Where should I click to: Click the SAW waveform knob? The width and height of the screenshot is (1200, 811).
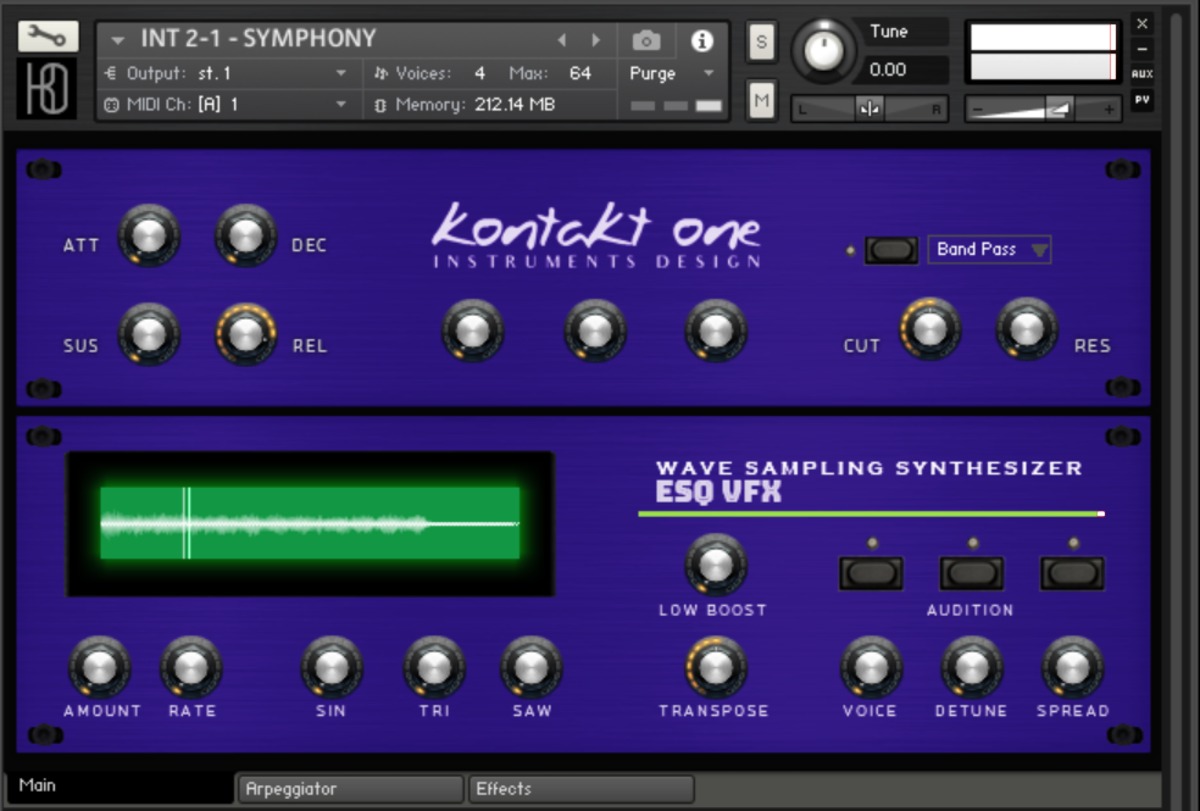[x=531, y=667]
